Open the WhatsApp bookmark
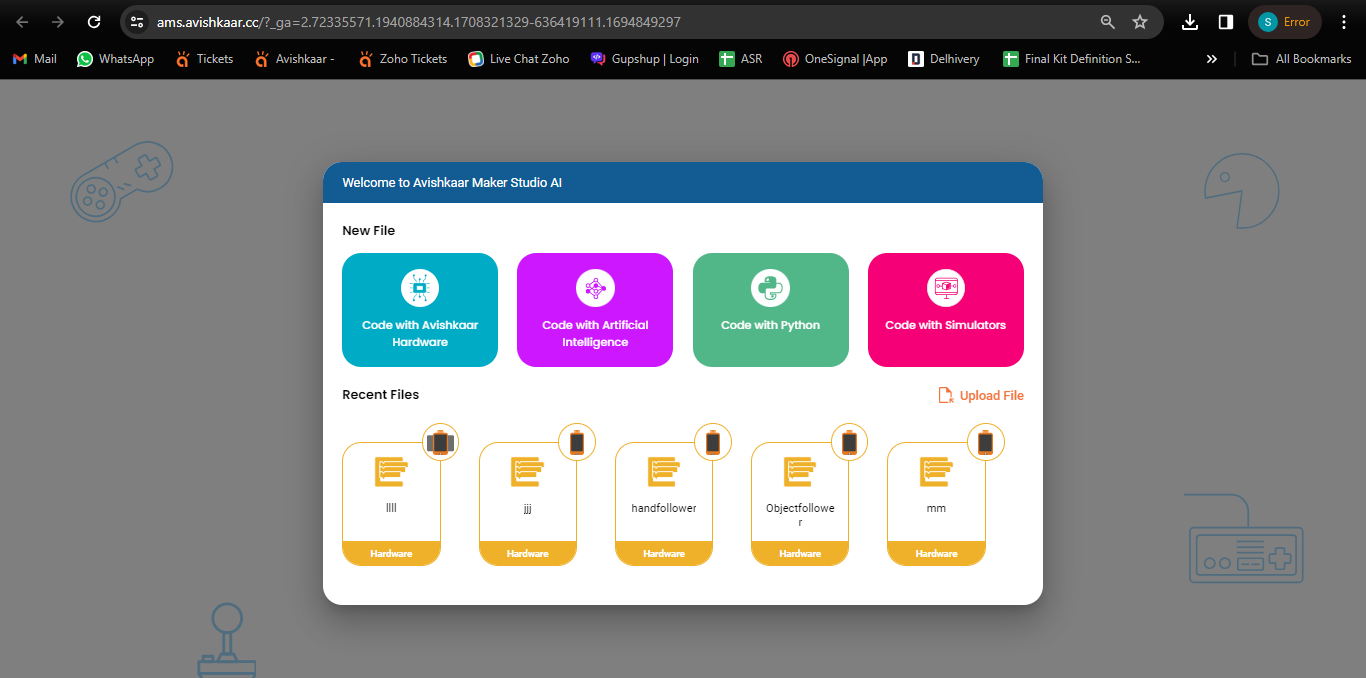Image resolution: width=1366 pixels, height=678 pixels. [116, 59]
